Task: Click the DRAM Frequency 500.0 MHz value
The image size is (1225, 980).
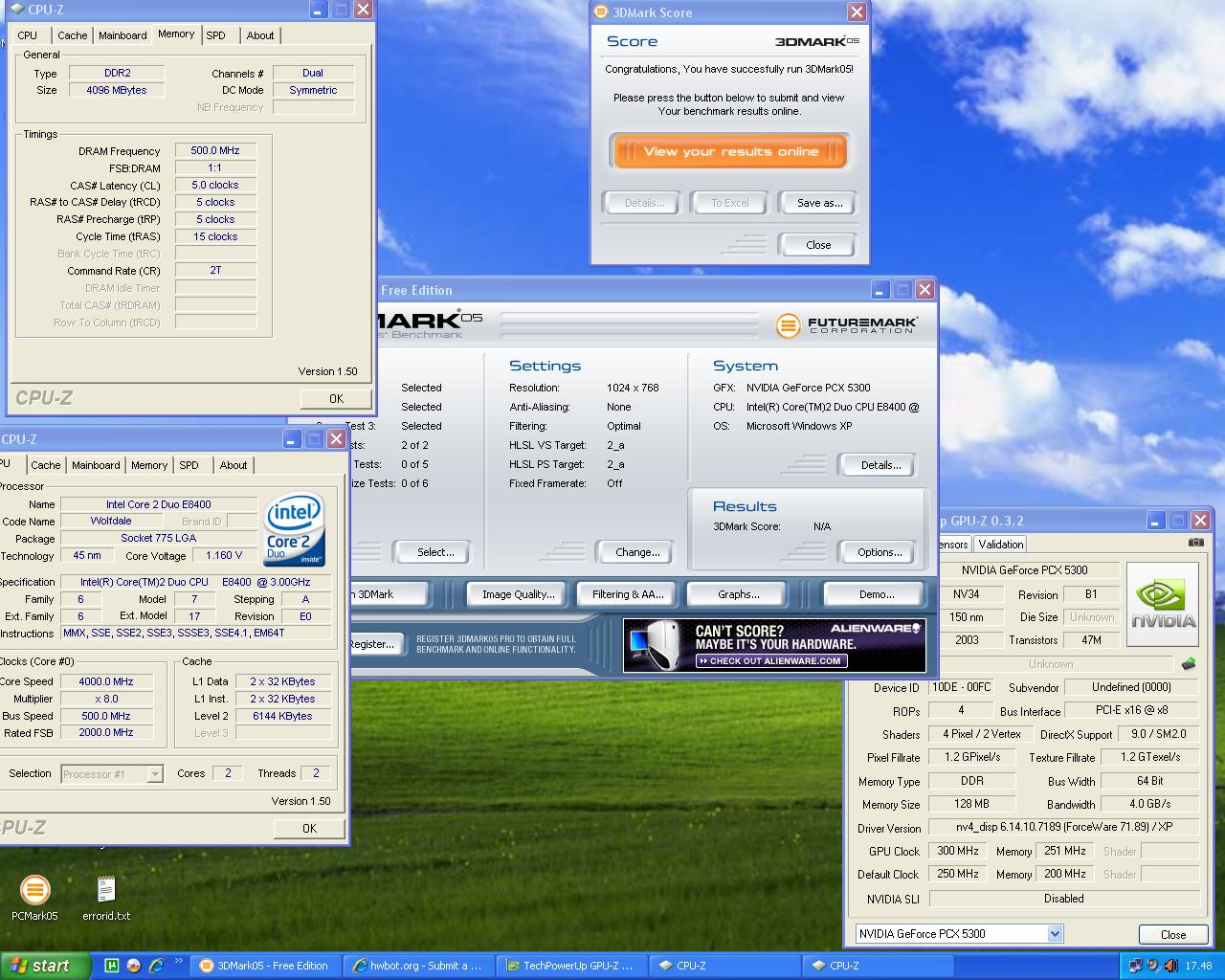Action: [215, 150]
